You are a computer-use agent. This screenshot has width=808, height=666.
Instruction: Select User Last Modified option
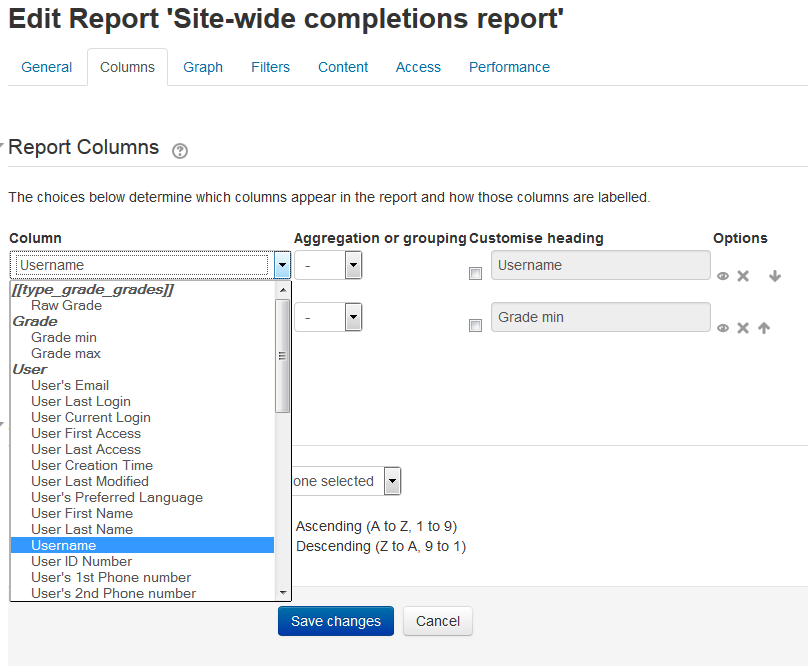(143, 481)
